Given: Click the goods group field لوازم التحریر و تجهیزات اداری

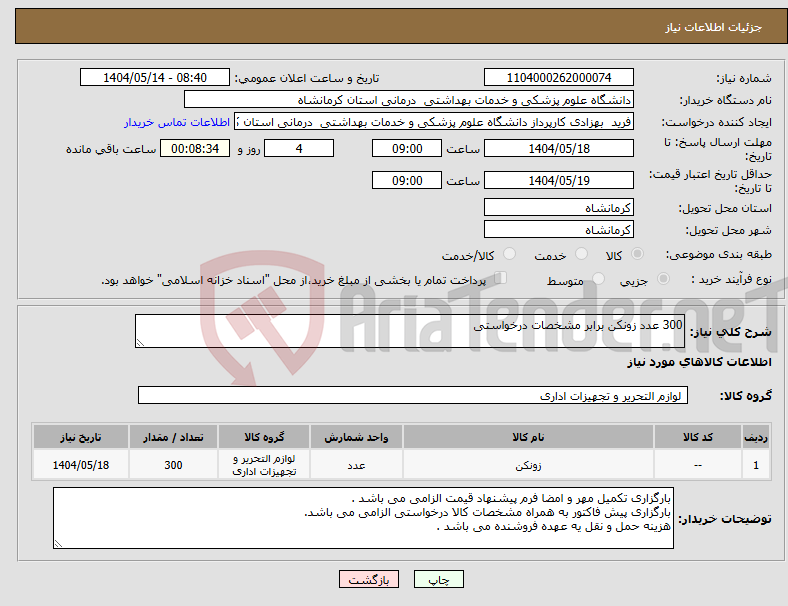Looking at the screenshot, I should point(413,395).
